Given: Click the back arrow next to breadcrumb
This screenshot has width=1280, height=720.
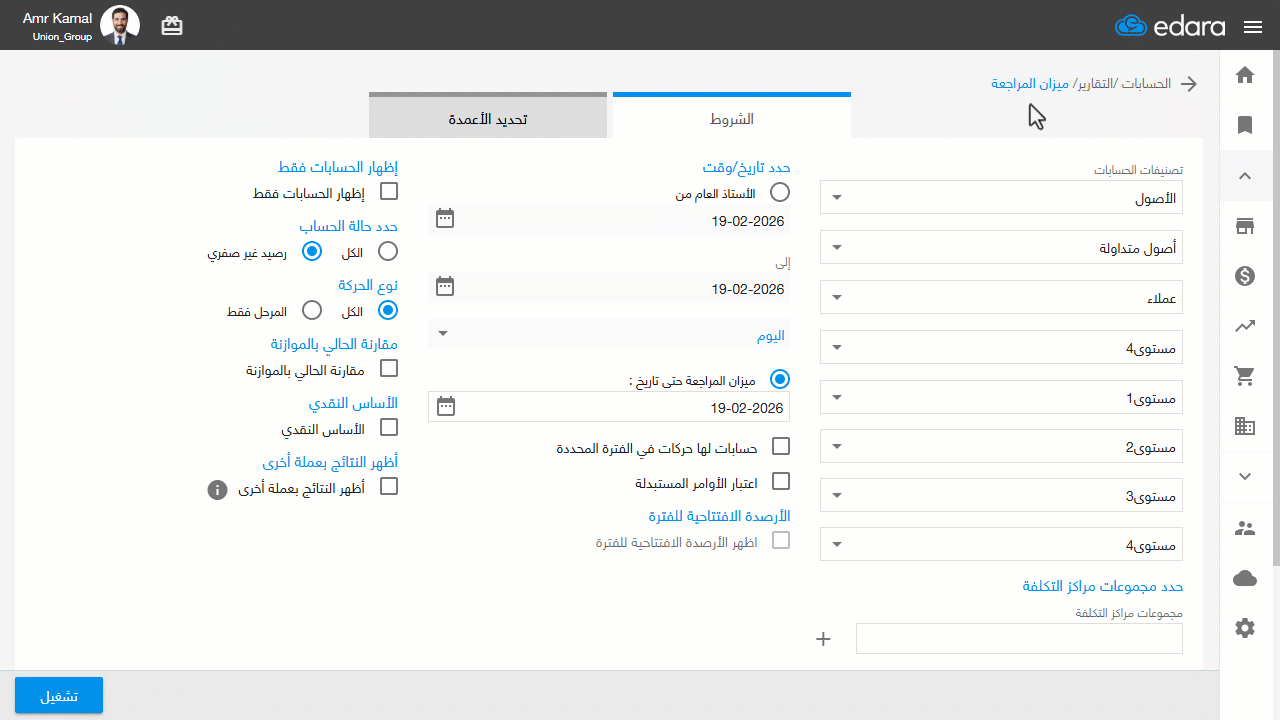Looking at the screenshot, I should (1189, 84).
